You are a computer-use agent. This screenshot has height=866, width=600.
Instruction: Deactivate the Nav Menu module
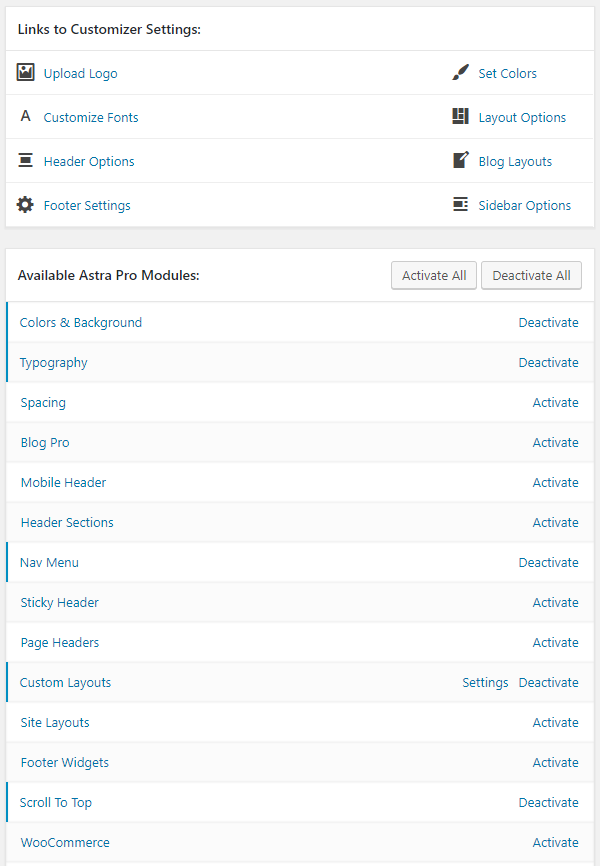(548, 563)
